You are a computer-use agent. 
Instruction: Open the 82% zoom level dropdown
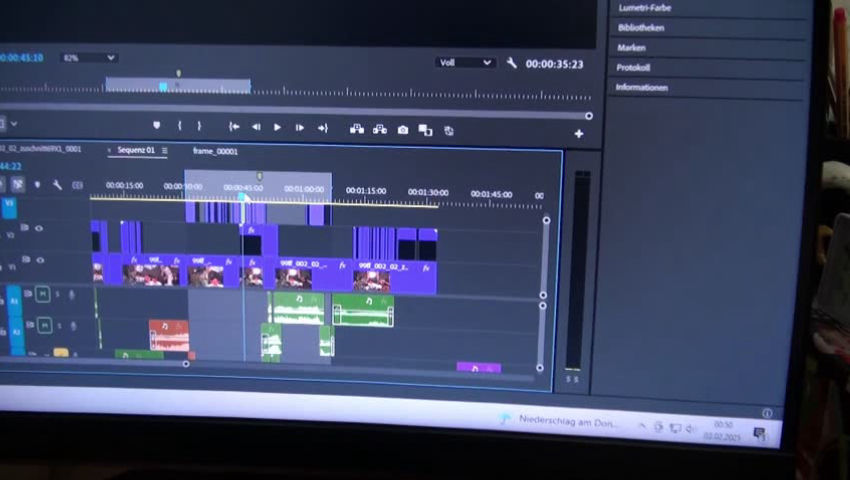coord(89,57)
